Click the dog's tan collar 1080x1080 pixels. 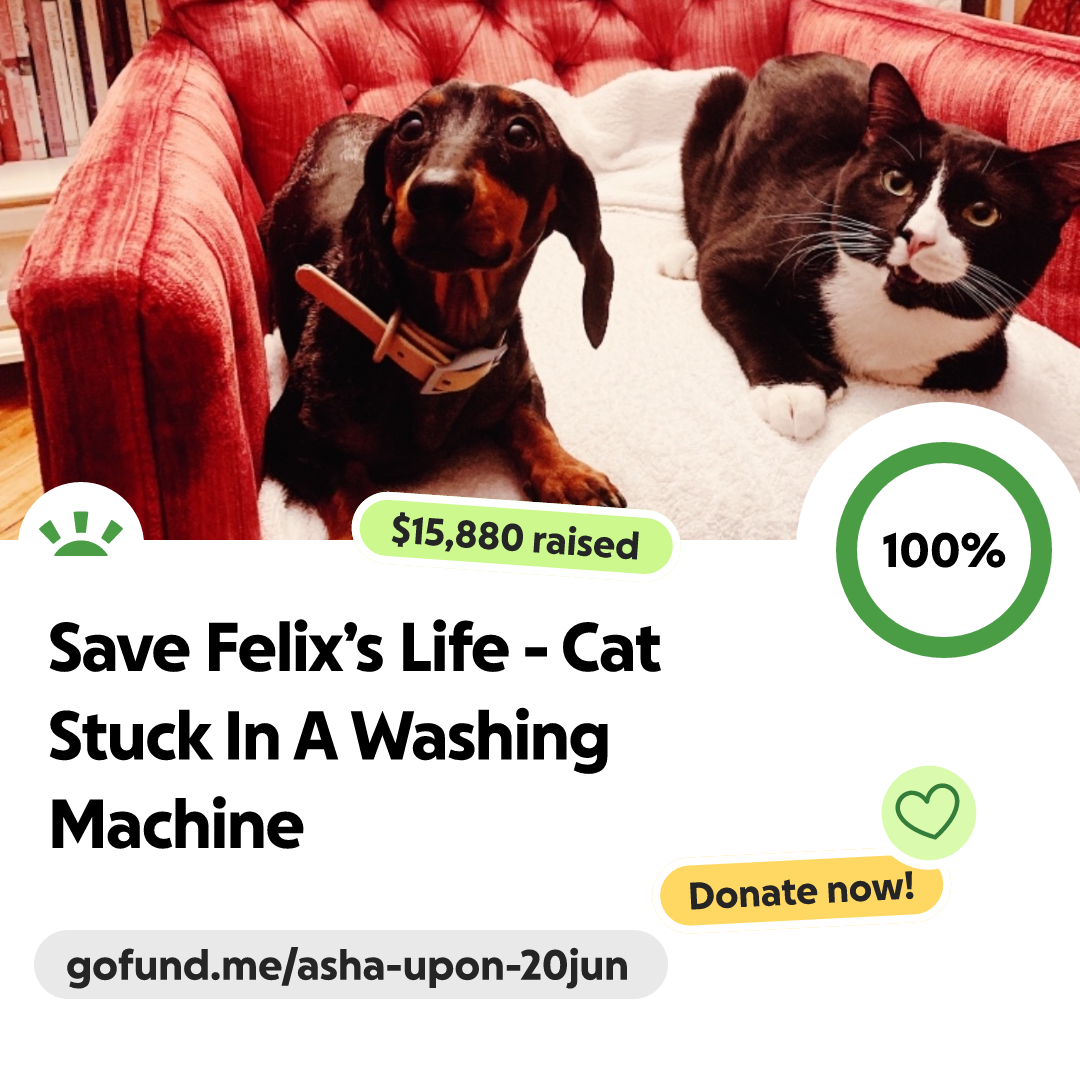[x=402, y=331]
